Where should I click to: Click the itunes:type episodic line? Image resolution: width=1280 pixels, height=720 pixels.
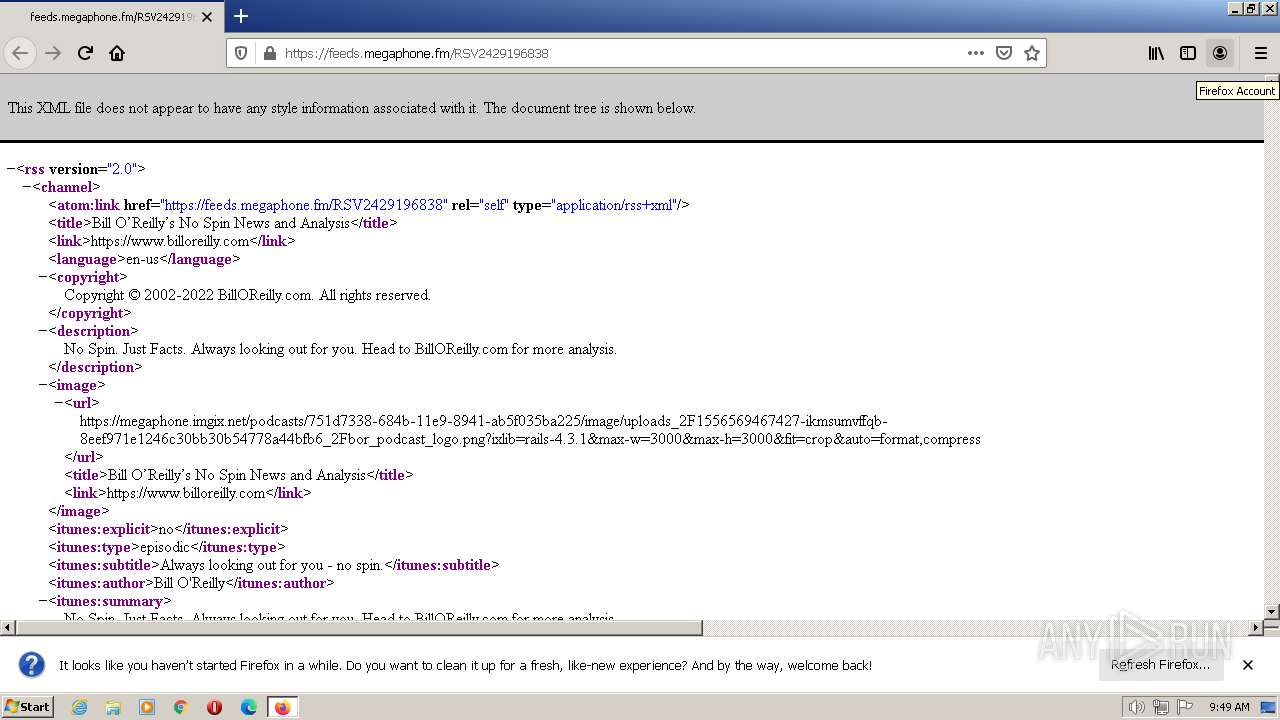click(167, 547)
